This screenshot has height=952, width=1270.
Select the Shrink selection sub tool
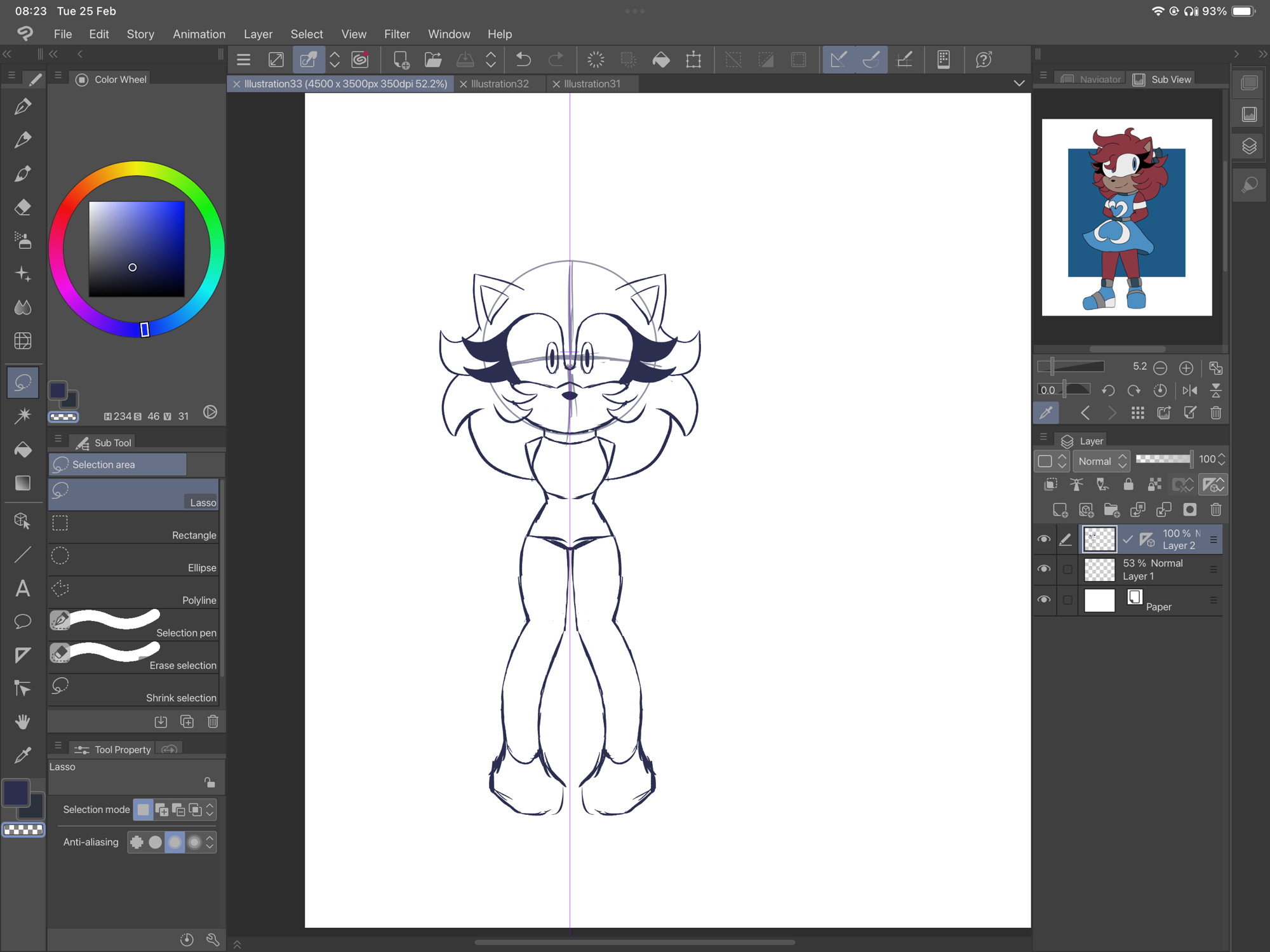tap(134, 690)
